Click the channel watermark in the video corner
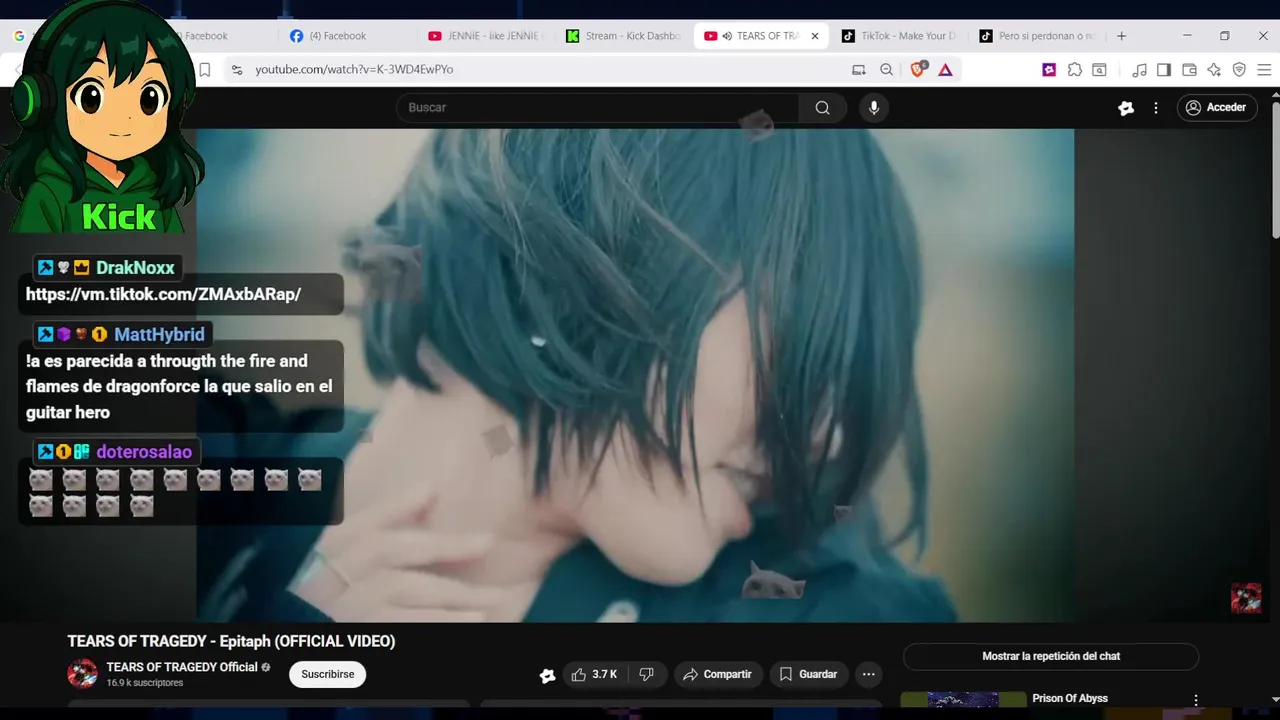This screenshot has height=720, width=1280. tap(1246, 598)
